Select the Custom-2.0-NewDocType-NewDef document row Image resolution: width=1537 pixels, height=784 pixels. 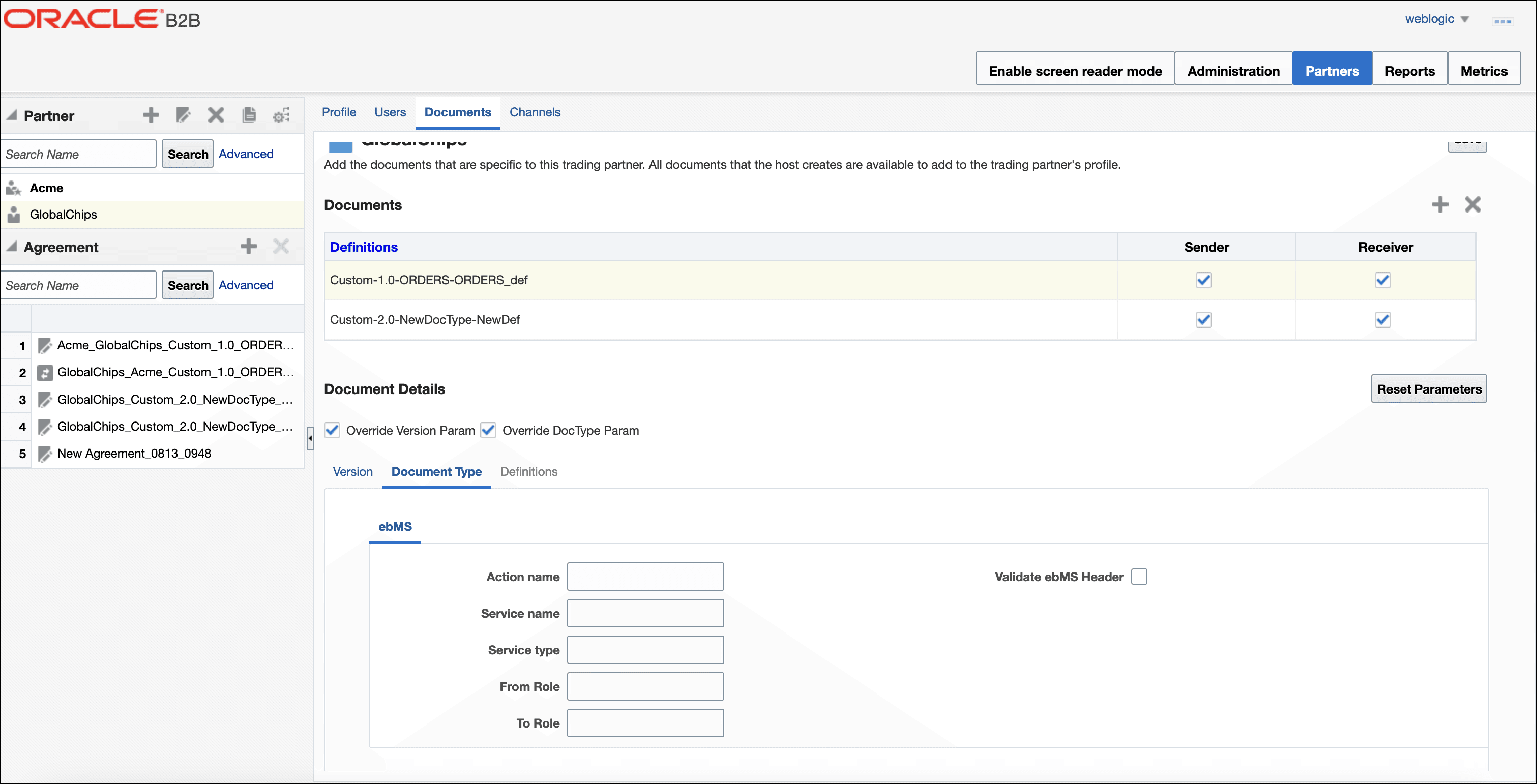[x=900, y=320]
